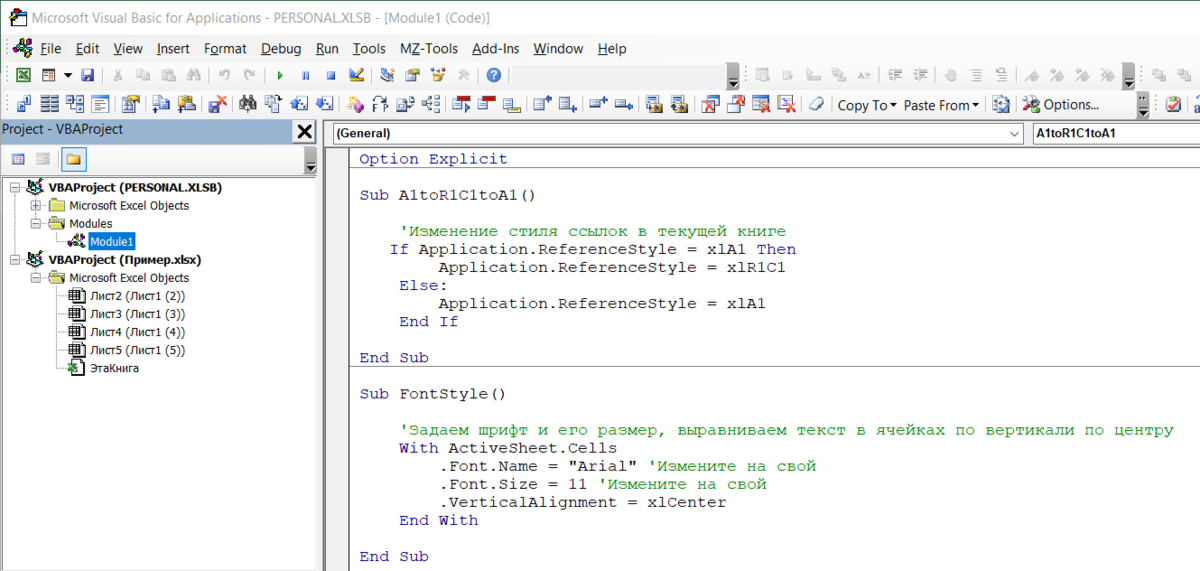The image size is (1200, 571).
Task: Open the Properties Window toolbar icon
Action: tap(411, 75)
